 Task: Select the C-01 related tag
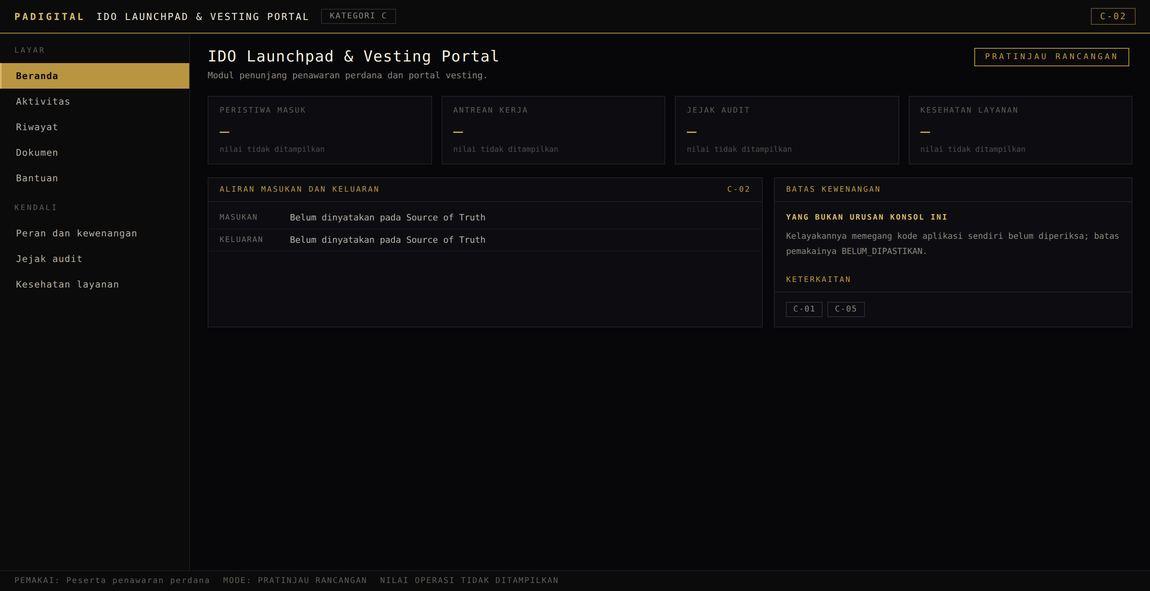coord(804,309)
